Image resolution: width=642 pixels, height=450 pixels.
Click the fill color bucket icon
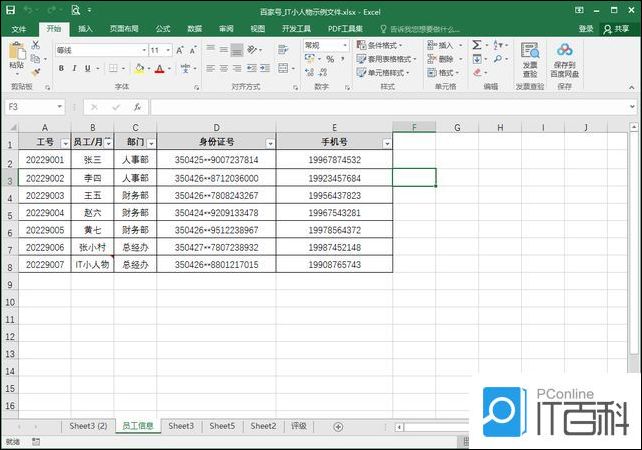click(138, 69)
